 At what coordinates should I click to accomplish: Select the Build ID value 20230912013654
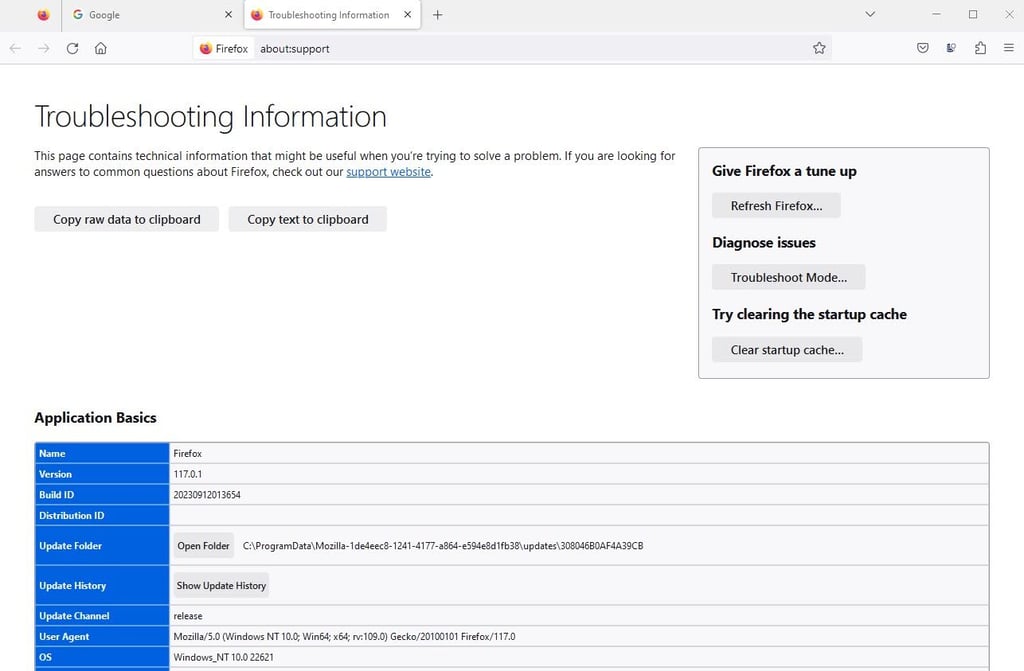tap(207, 495)
